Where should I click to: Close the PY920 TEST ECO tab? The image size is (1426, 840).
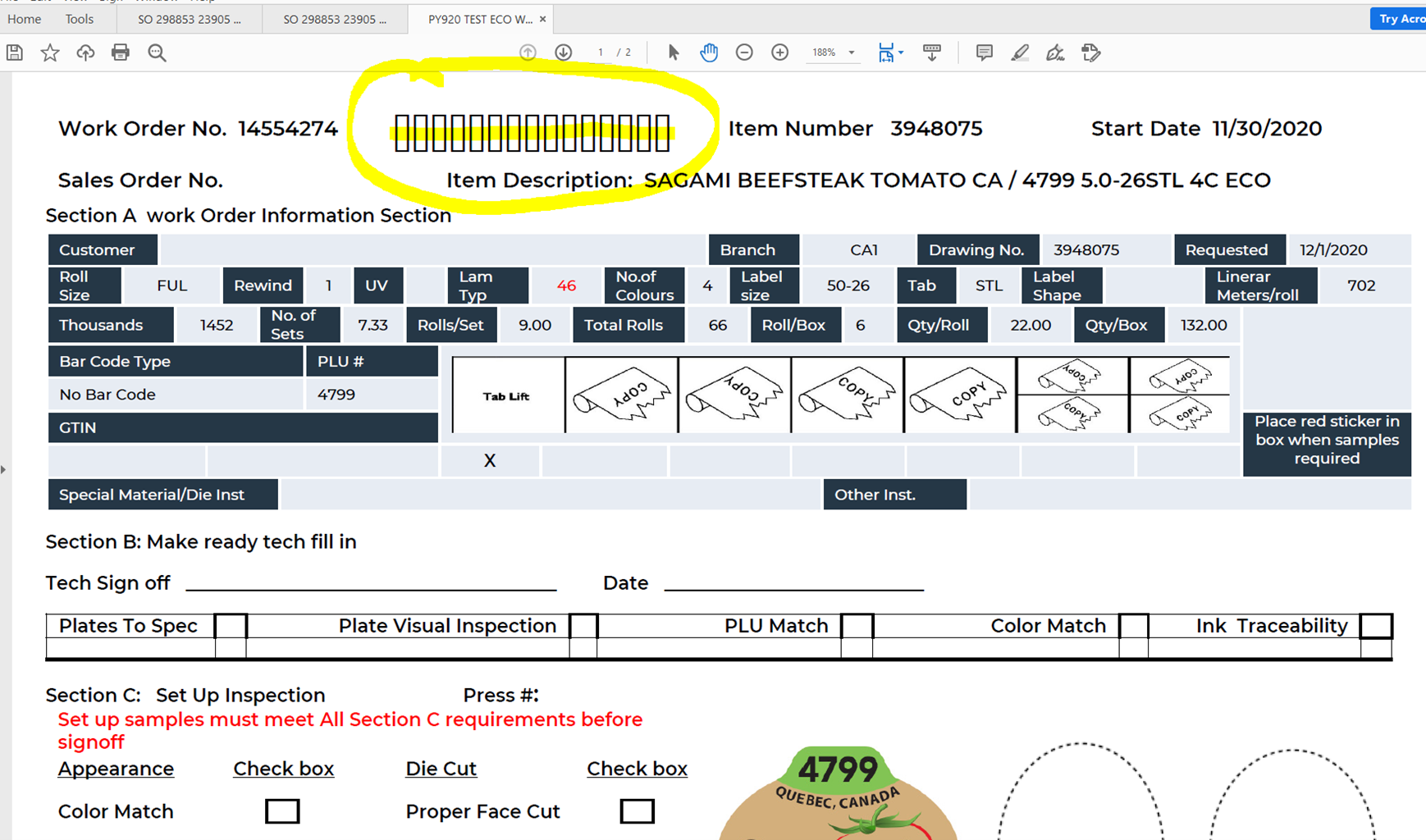click(542, 19)
